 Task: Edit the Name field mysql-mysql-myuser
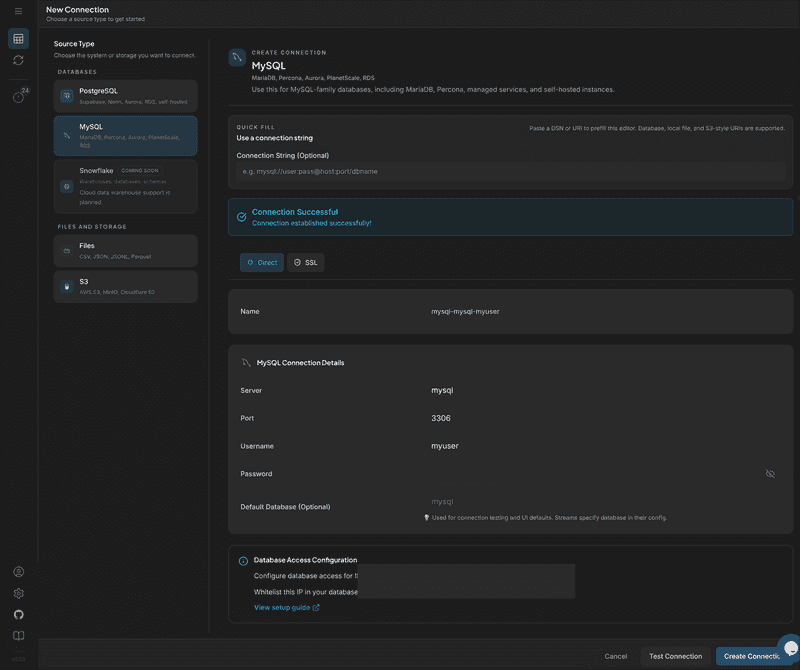point(605,311)
